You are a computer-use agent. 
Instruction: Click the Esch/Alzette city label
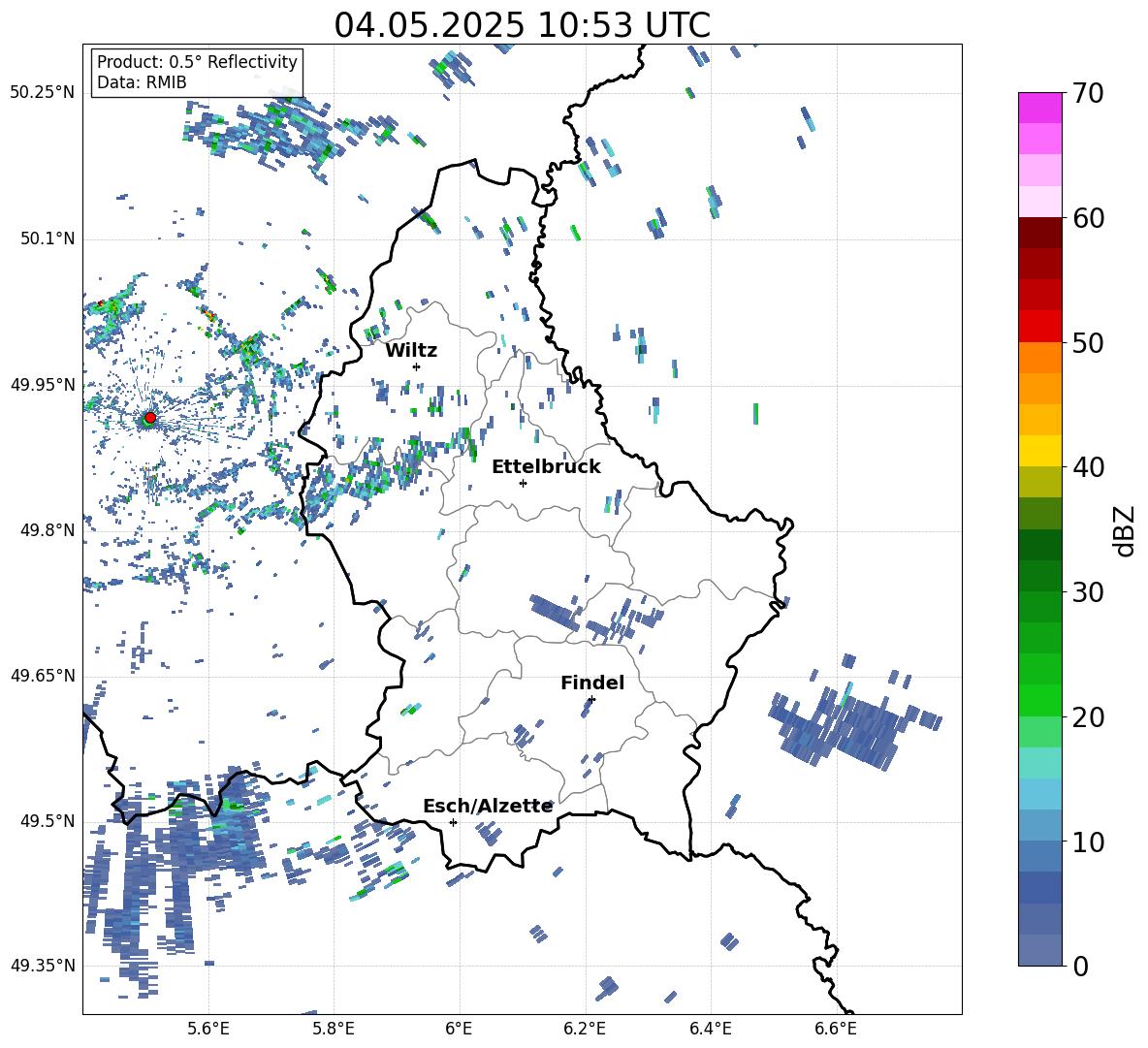coord(488,806)
